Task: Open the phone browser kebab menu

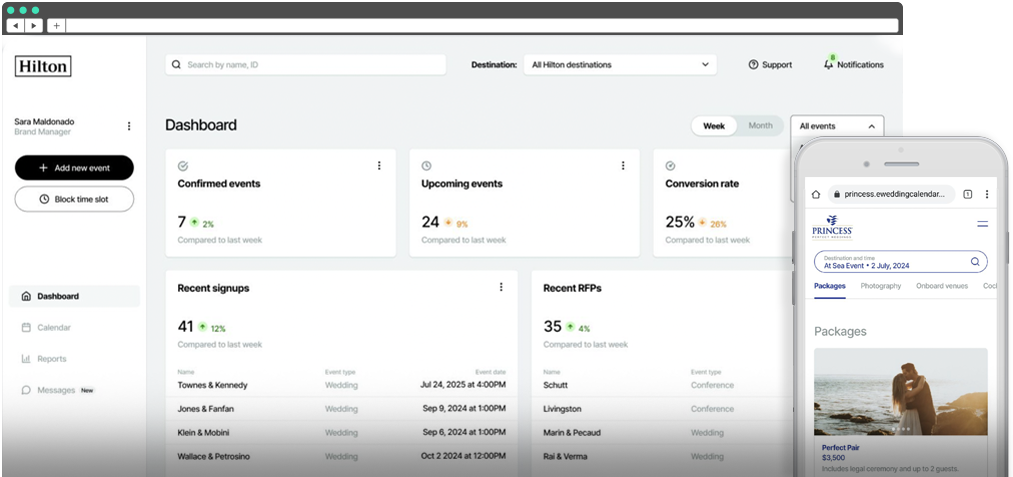Action: pos(987,194)
